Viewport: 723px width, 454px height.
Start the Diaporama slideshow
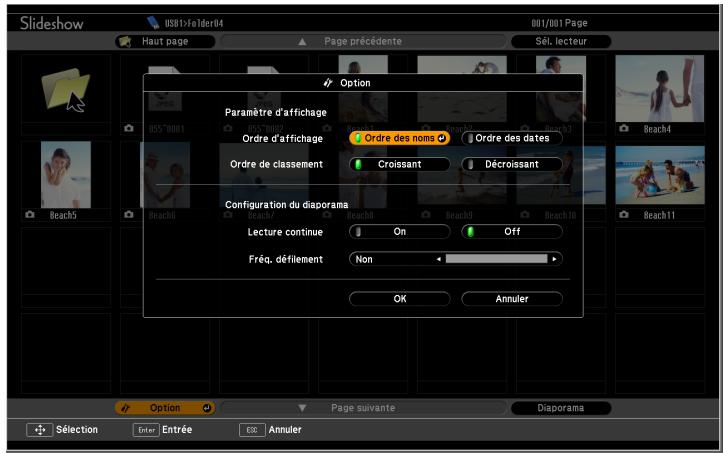click(561, 408)
